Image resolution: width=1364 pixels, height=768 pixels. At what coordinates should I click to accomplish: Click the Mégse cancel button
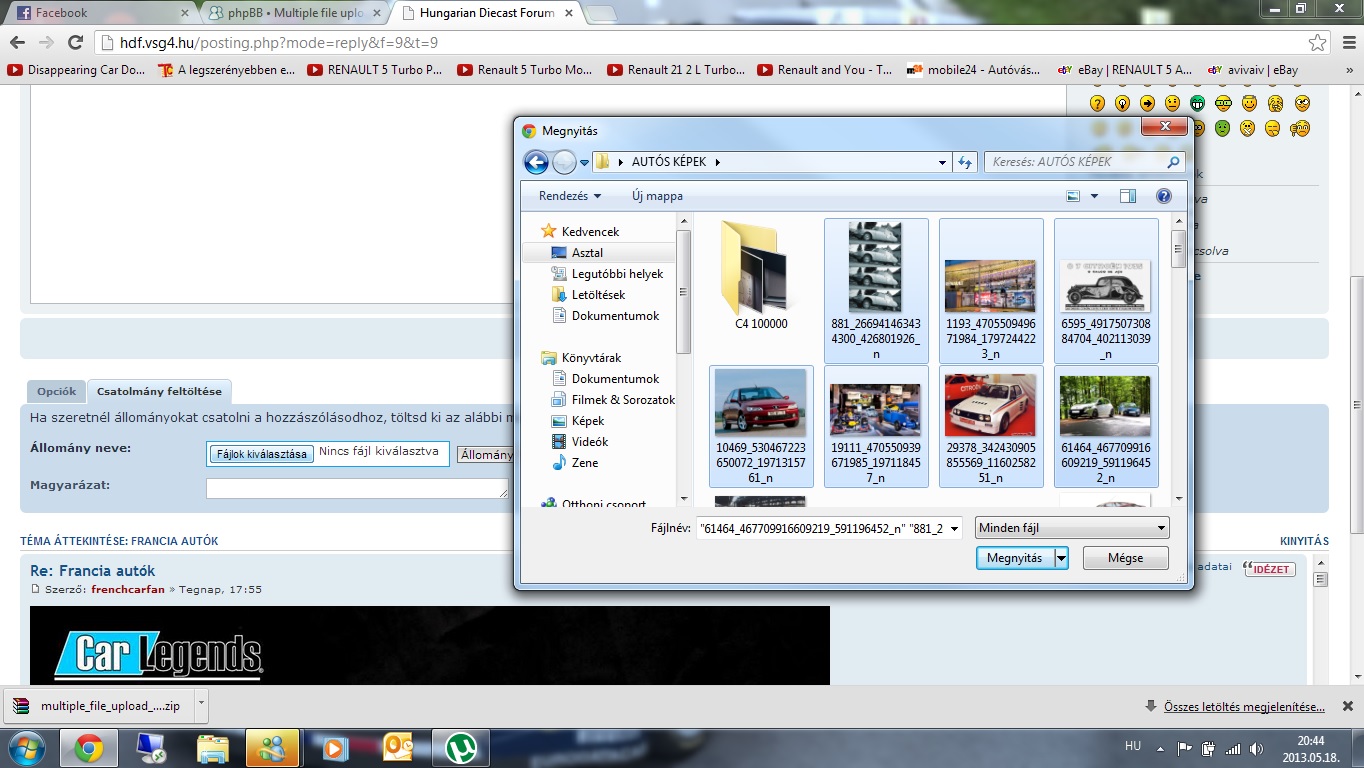click(1125, 558)
